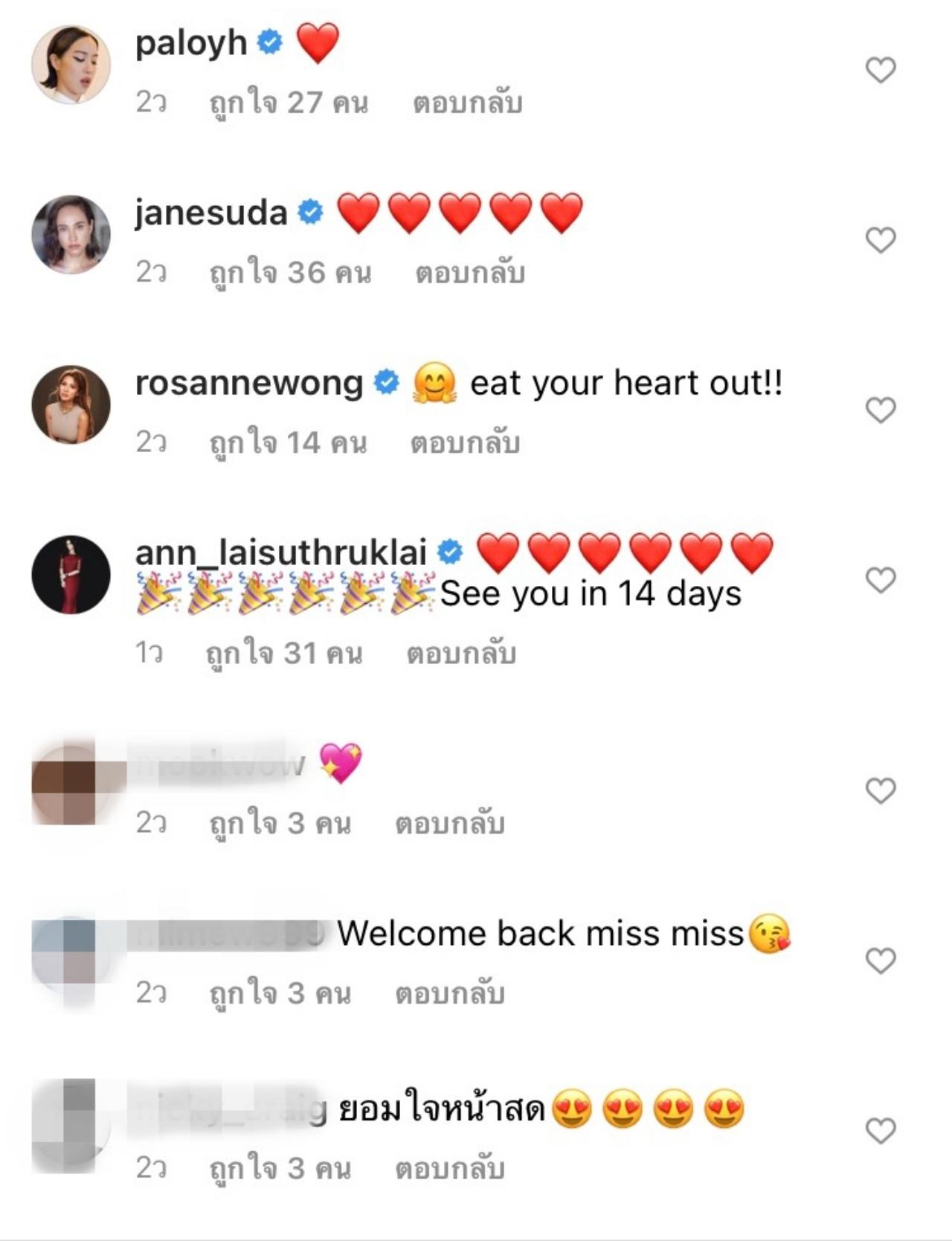Like the 'Welcome back miss miss' comment
This screenshot has height=1241, width=952.
[881, 961]
